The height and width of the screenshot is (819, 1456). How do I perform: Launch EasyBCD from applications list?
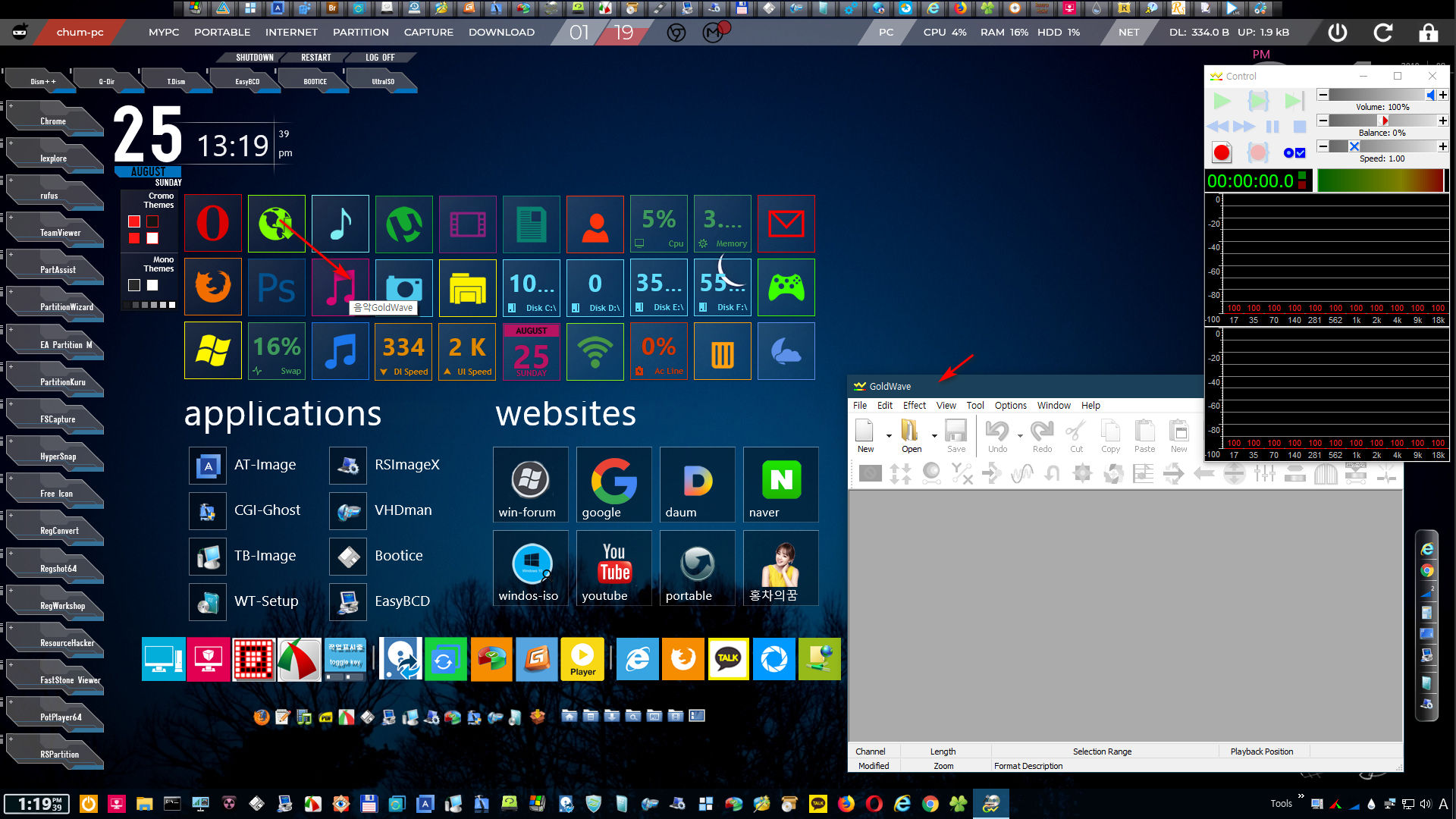click(380, 601)
